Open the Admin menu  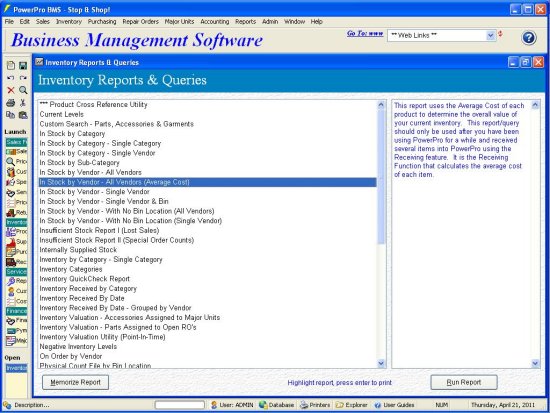point(270,21)
